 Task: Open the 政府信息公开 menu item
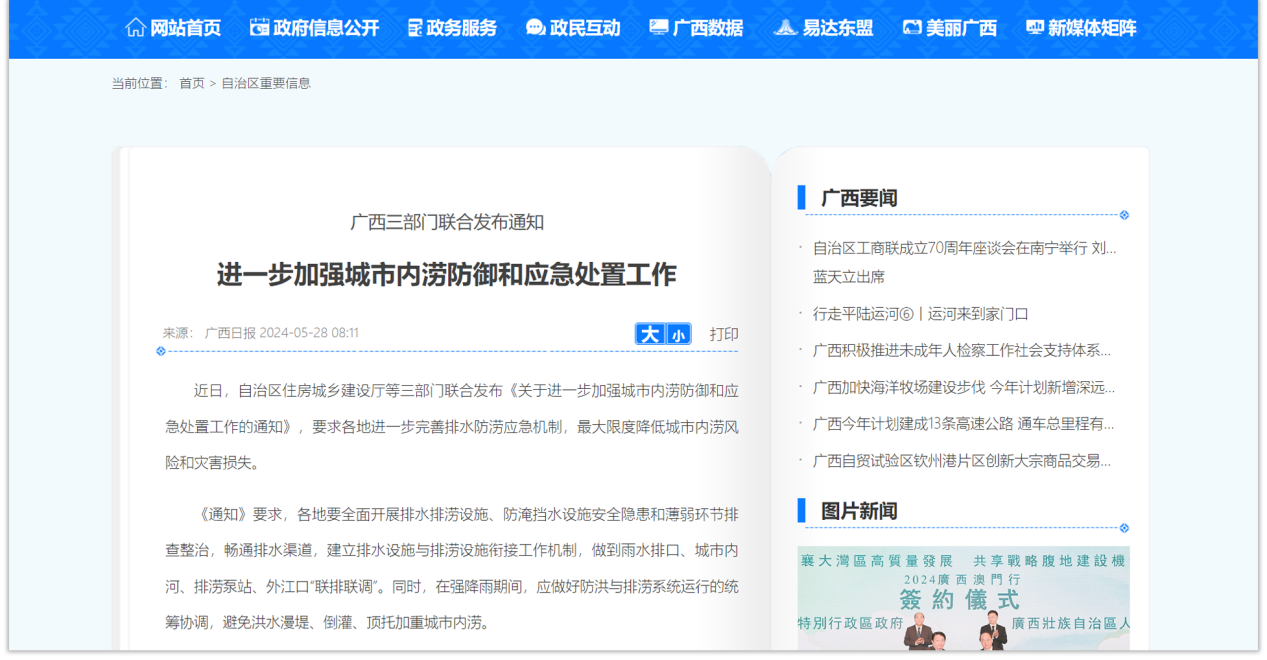[x=326, y=28]
